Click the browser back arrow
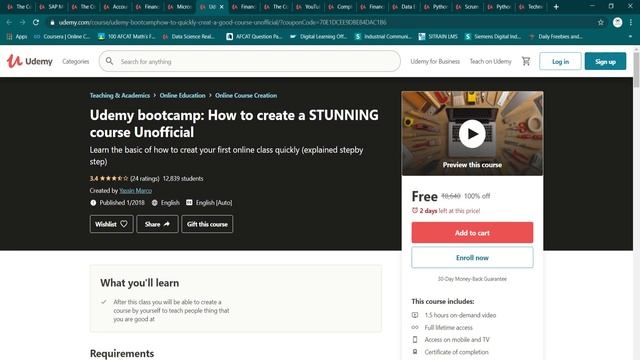 (9, 22)
